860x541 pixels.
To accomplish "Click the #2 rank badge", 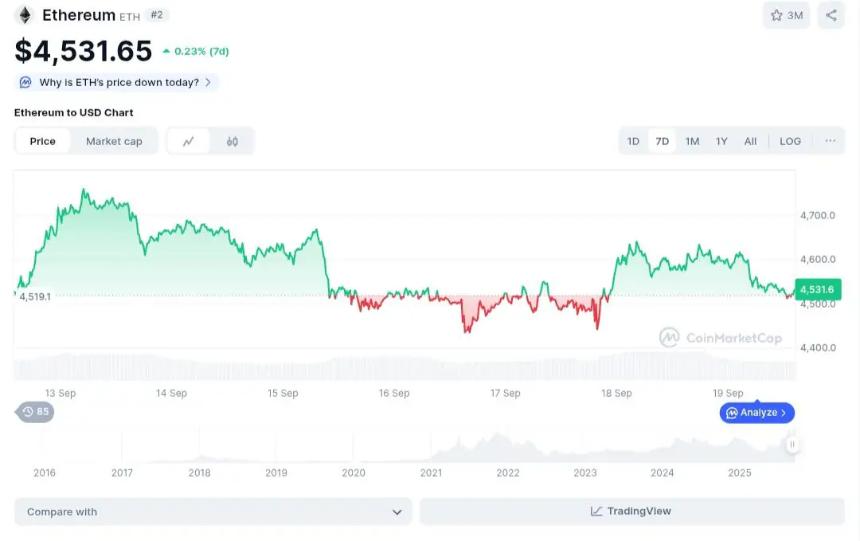I will [x=157, y=15].
